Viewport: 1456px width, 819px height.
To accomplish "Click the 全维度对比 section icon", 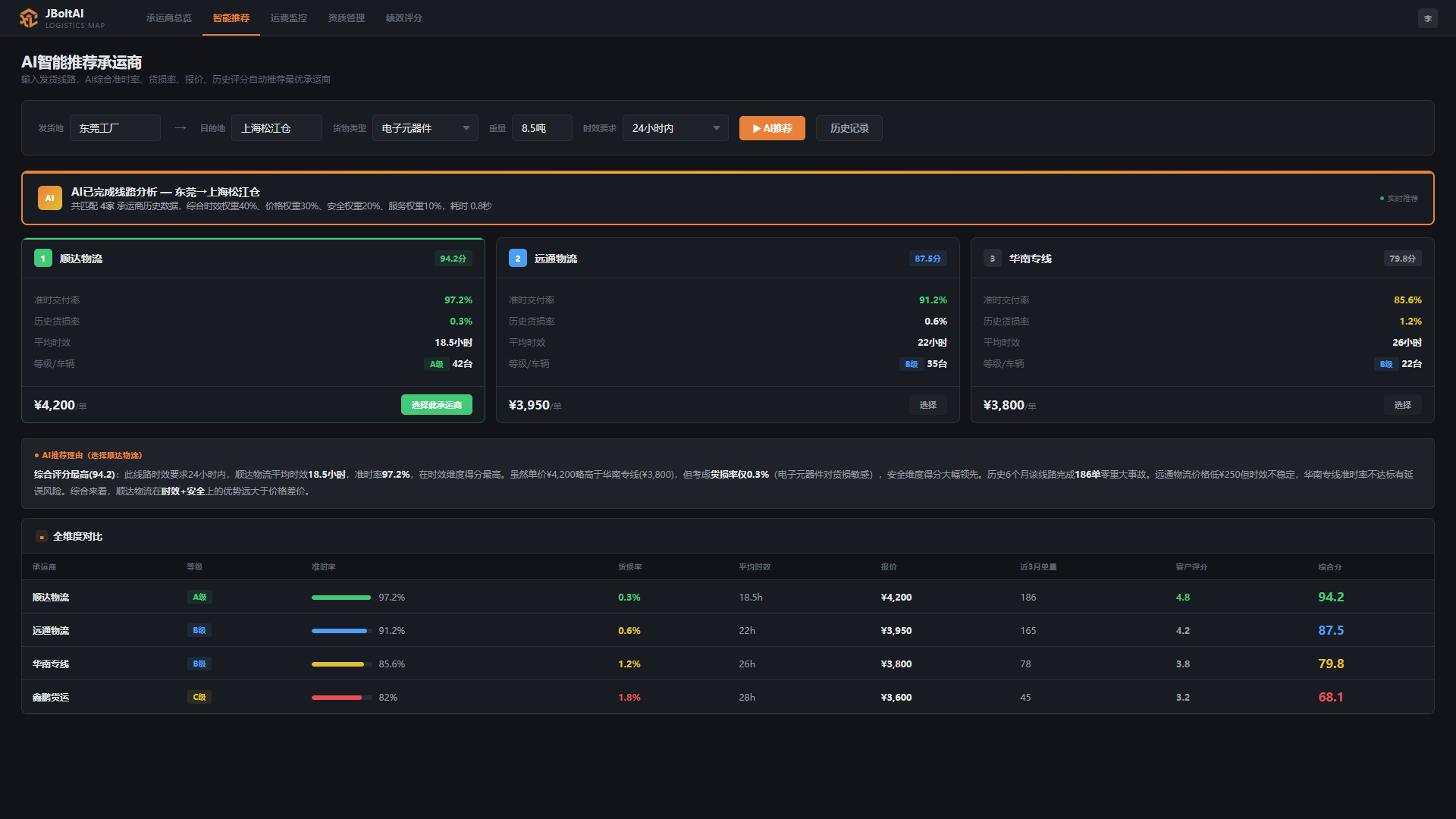I will tap(42, 537).
